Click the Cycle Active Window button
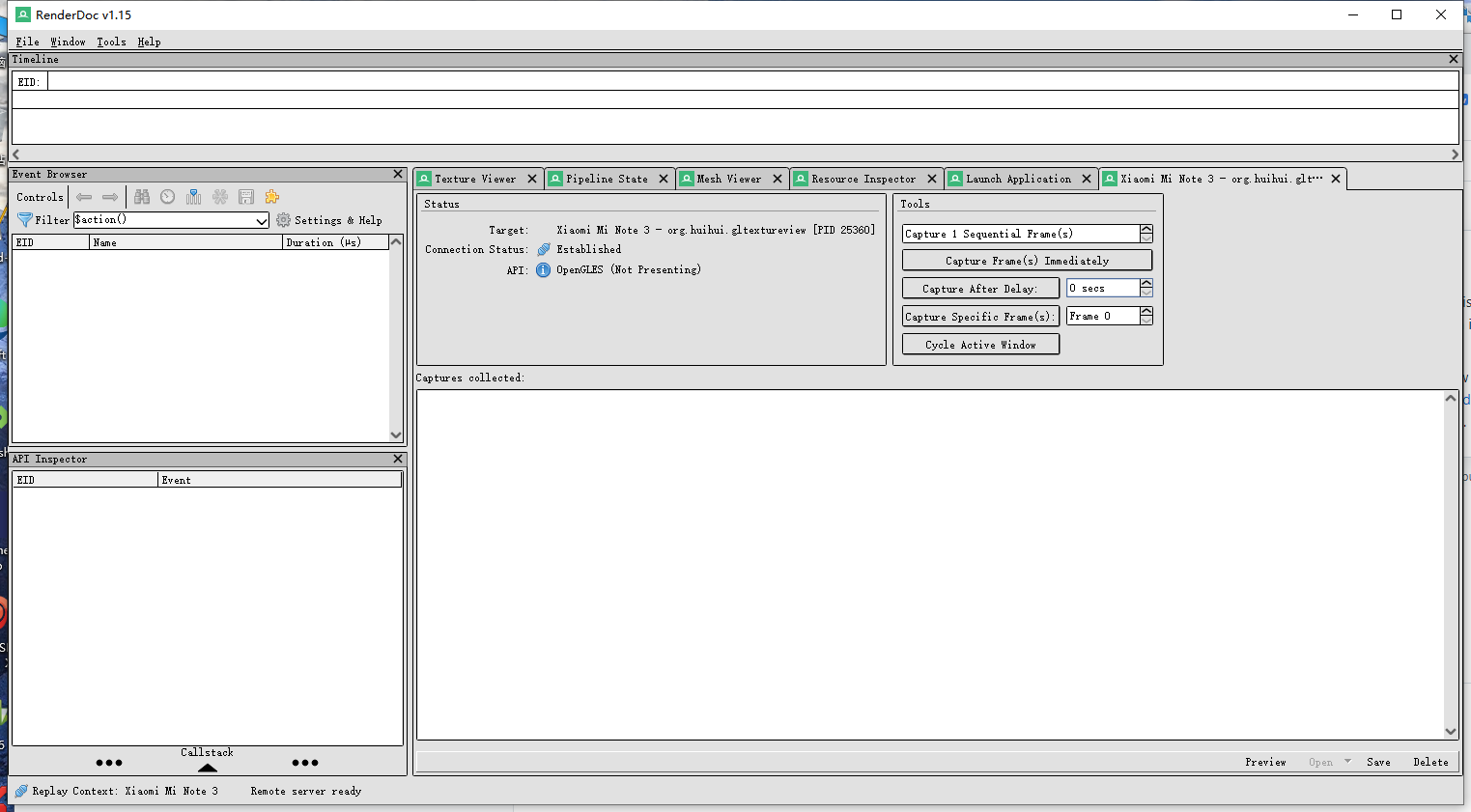The height and width of the screenshot is (812, 1471). pos(979,344)
